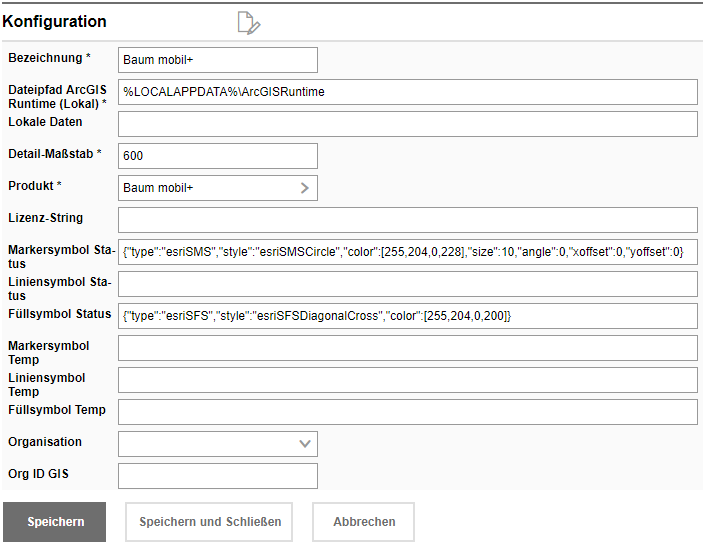The height and width of the screenshot is (545, 703).
Task: Click the Produkt field showing Baum mobil+
Action: coord(205,188)
